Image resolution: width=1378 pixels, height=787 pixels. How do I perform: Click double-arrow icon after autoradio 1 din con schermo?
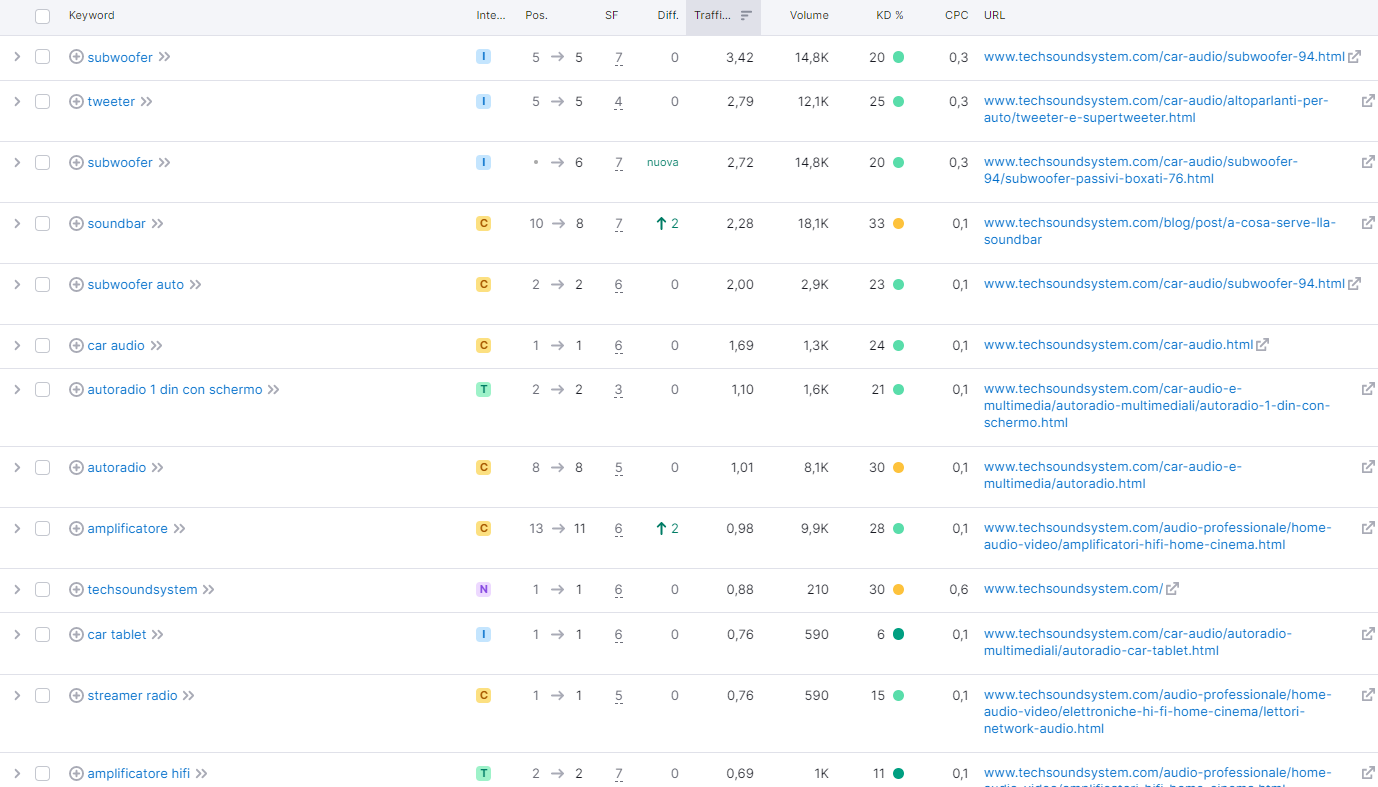click(x=274, y=389)
